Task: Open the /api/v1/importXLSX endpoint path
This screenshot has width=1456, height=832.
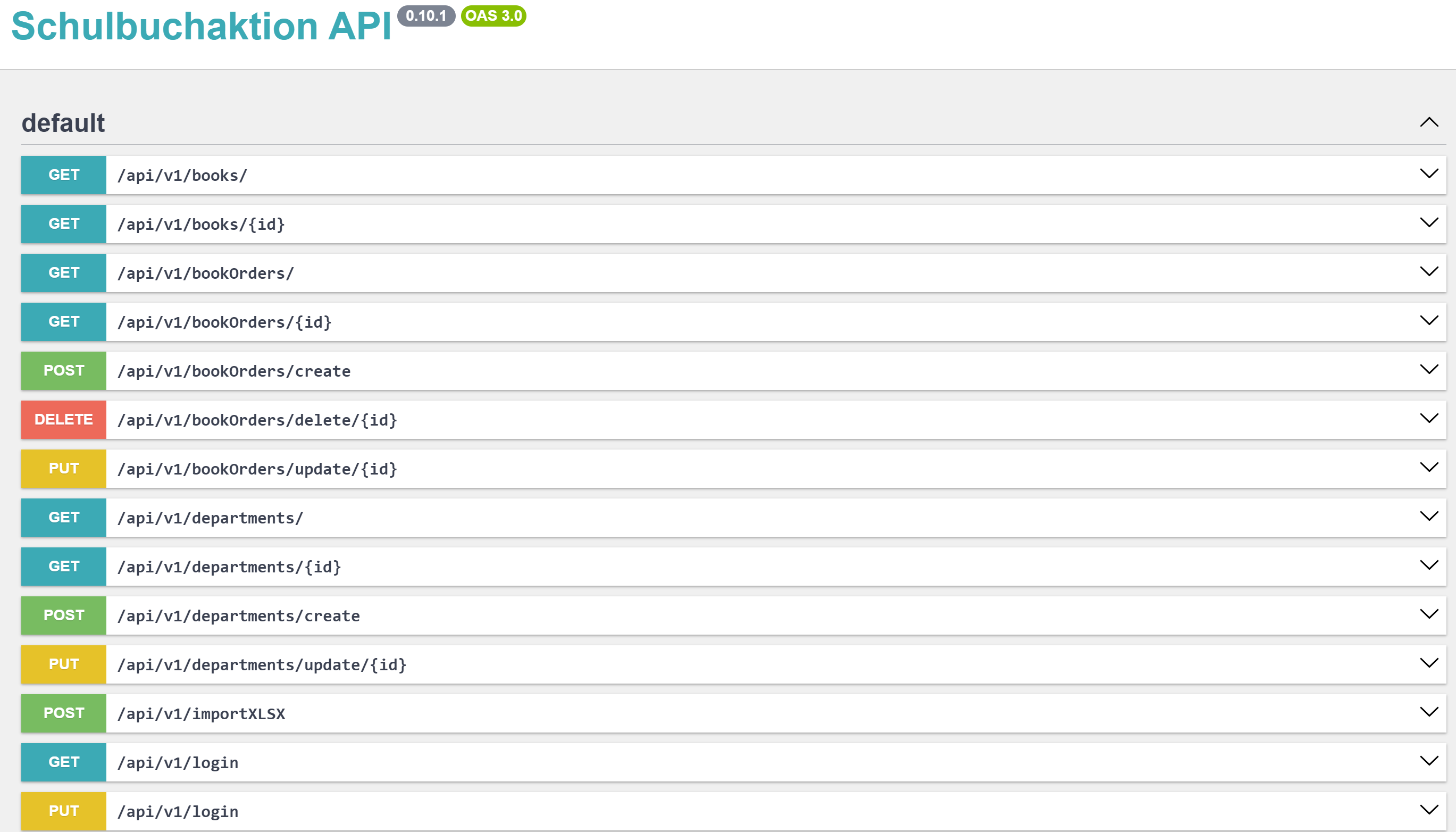Action: [201, 714]
